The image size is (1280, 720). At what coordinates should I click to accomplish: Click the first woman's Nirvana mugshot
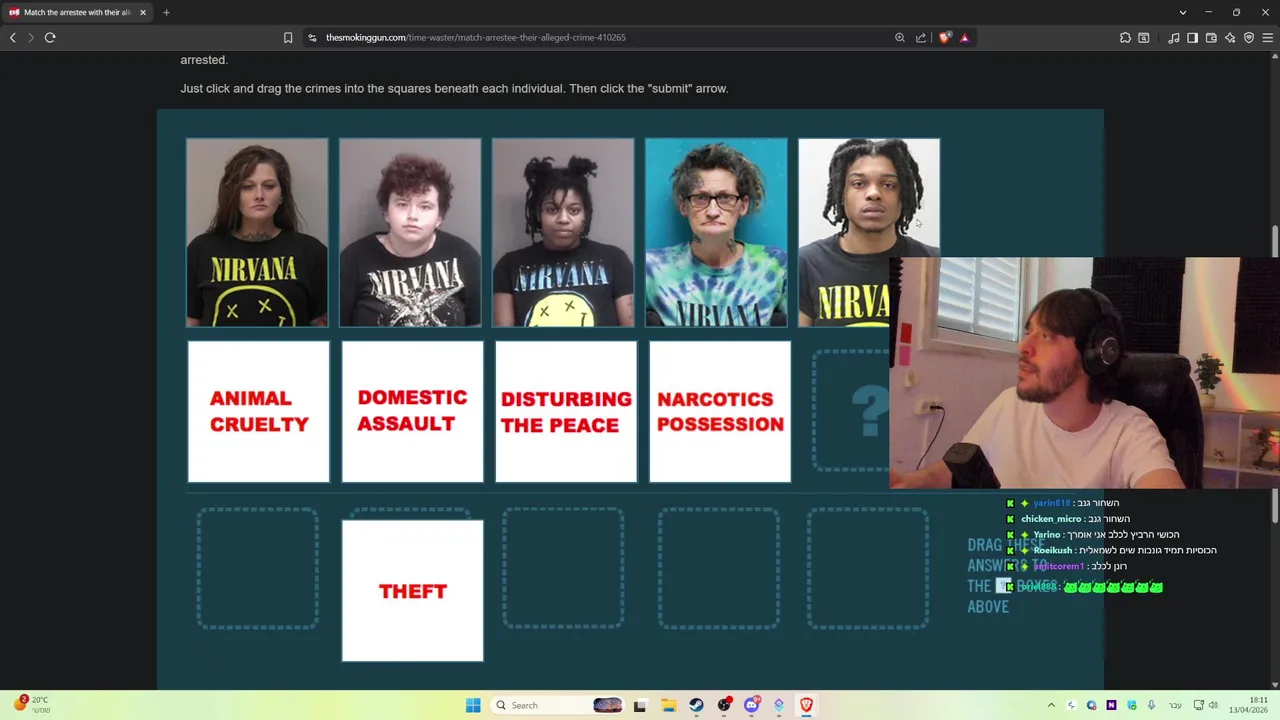pyautogui.click(x=257, y=233)
